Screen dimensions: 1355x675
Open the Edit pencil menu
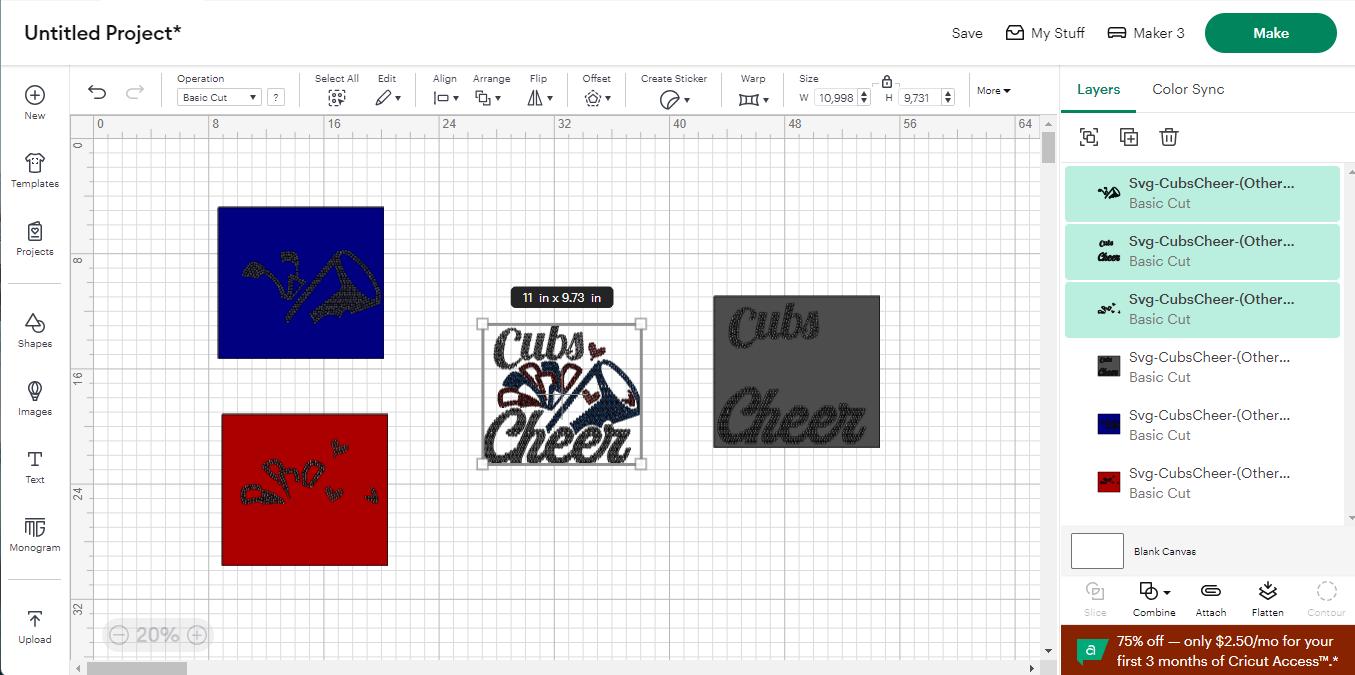(387, 98)
